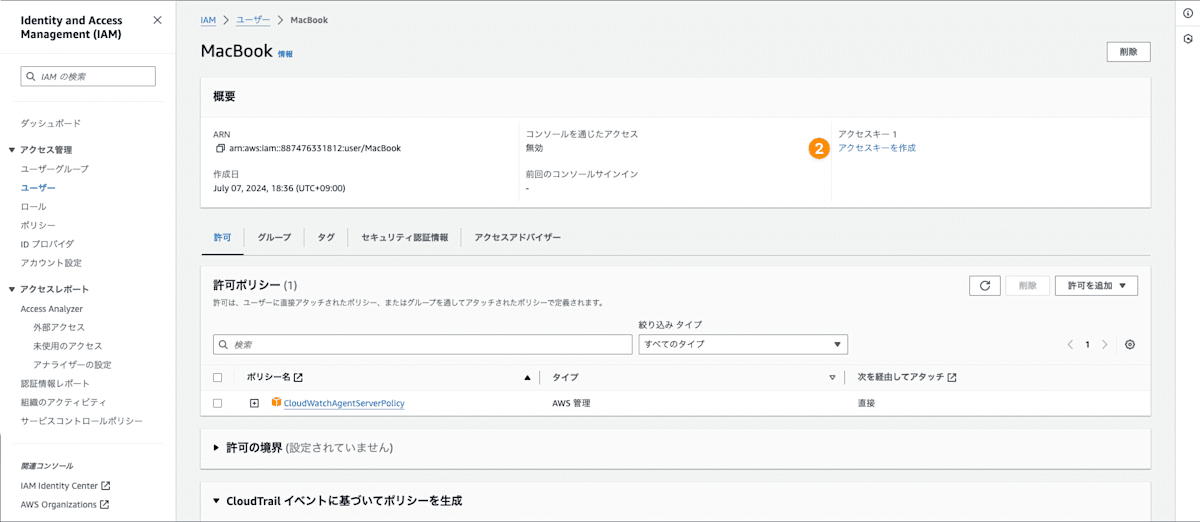The width and height of the screenshot is (1200, 522).
Task: Click the 削除 button for user MacBook
Action: 1128,52
